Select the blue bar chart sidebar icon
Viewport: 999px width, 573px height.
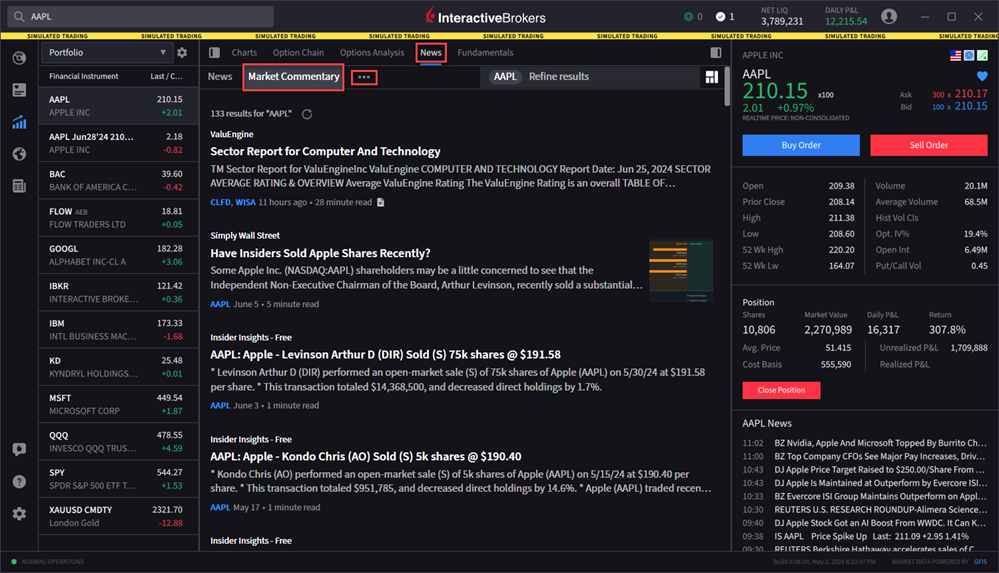click(19, 122)
